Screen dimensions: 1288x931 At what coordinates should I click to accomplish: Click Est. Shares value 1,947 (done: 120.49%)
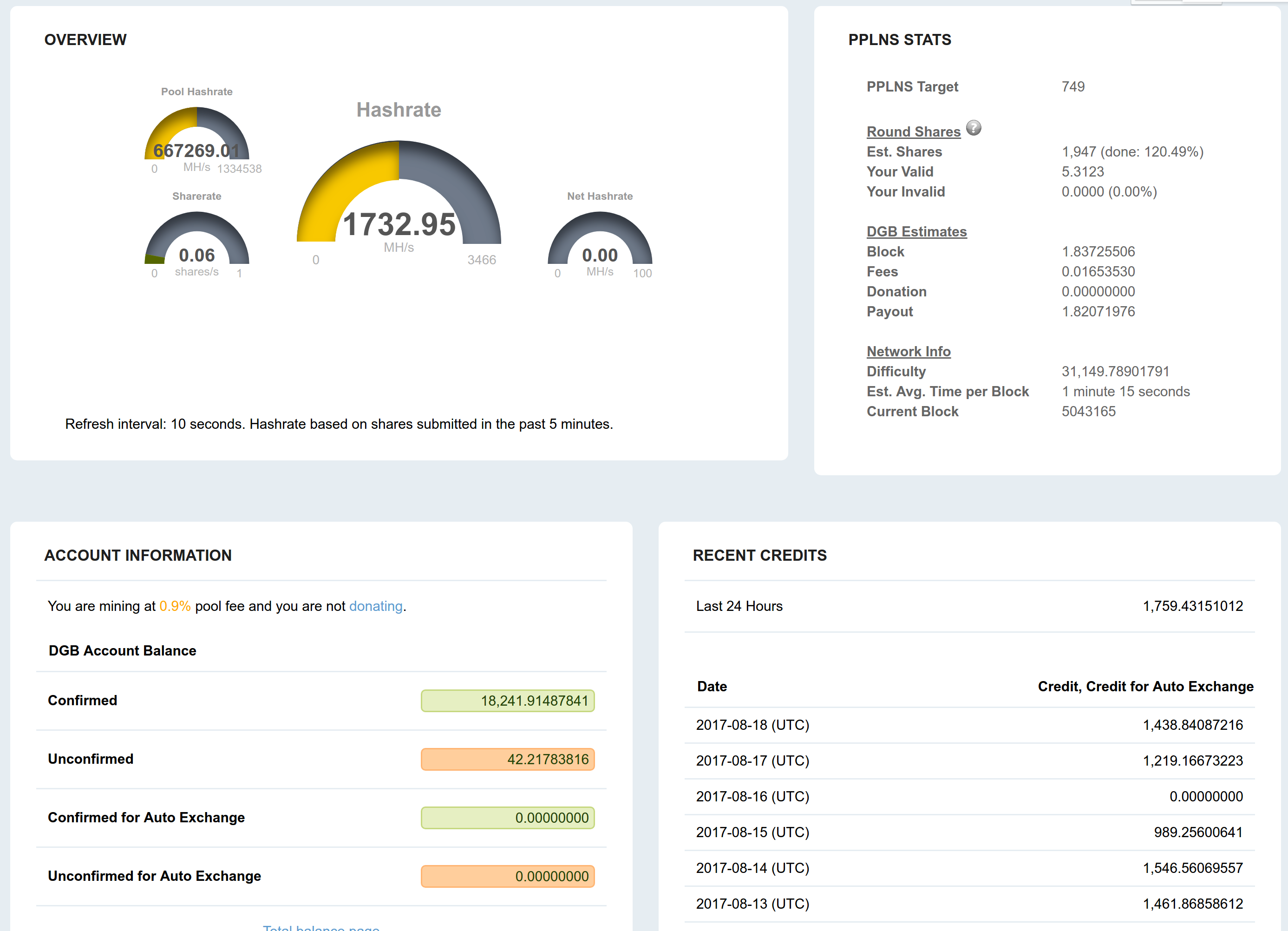1132,151
